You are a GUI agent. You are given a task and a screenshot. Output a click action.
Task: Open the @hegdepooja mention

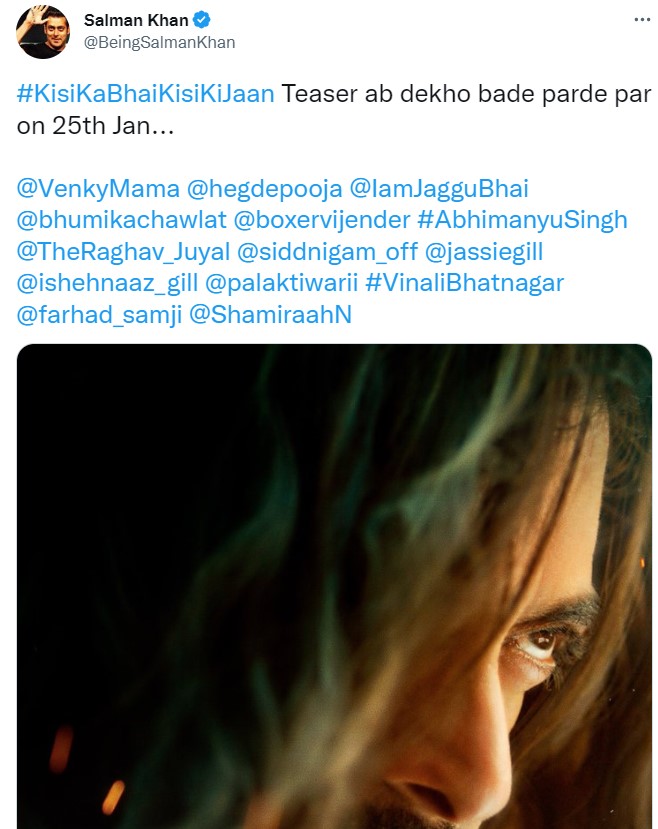(265, 189)
